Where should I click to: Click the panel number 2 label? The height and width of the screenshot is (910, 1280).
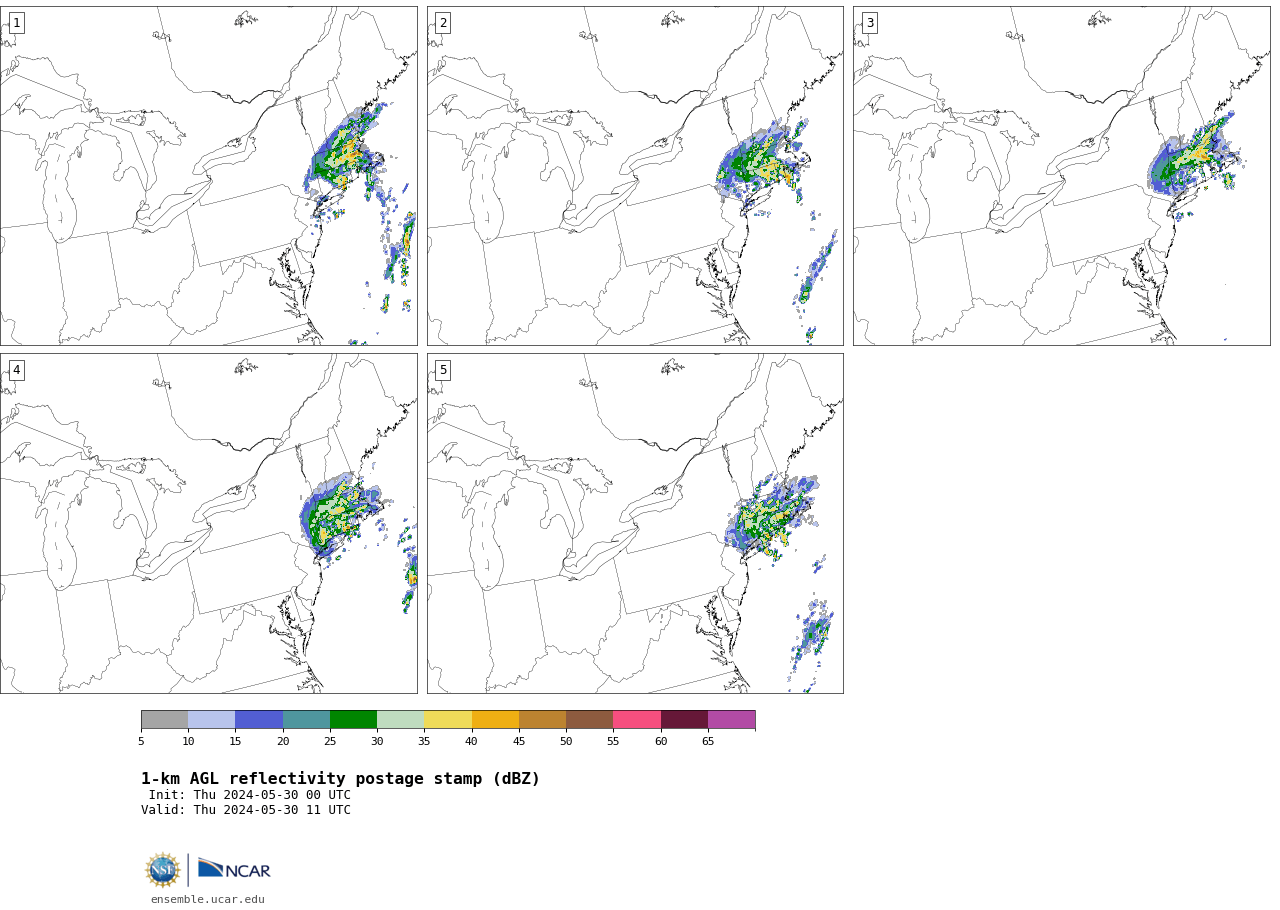tap(443, 23)
